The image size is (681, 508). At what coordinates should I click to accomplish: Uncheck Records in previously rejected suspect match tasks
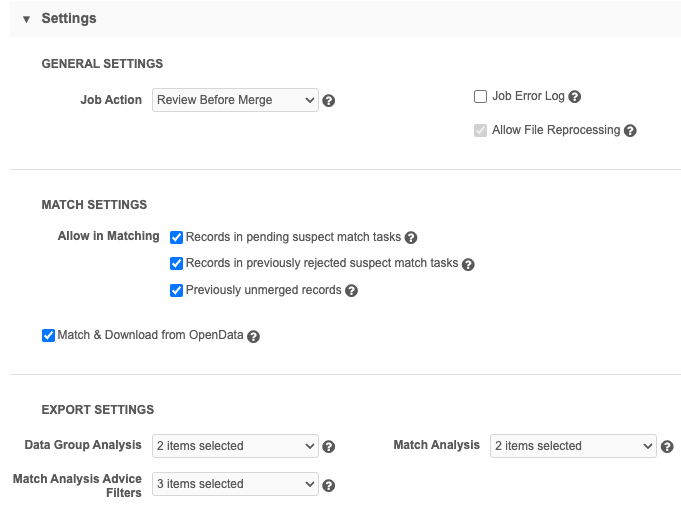click(x=177, y=264)
